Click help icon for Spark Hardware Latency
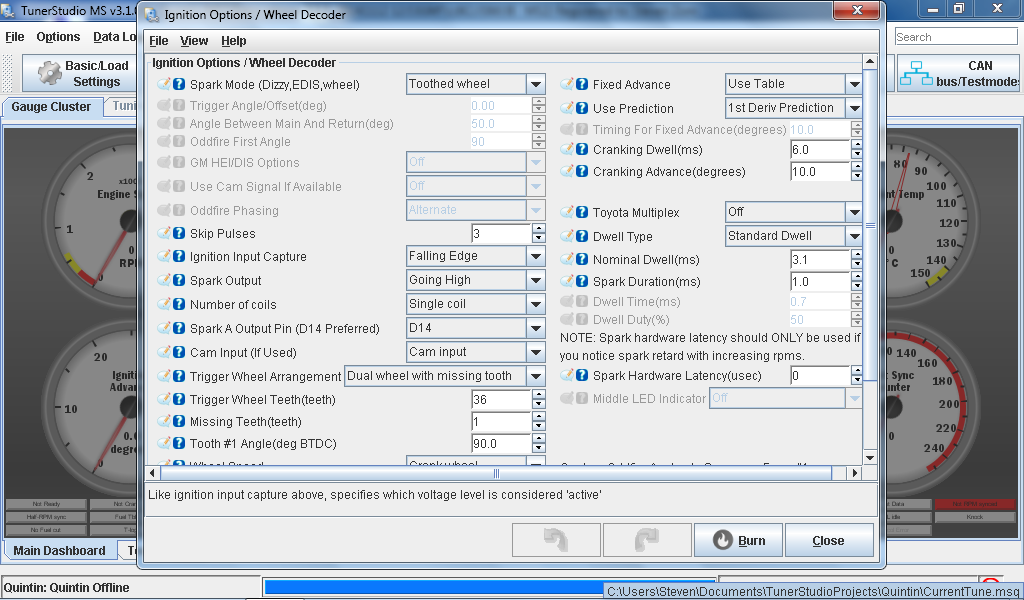 [582, 375]
